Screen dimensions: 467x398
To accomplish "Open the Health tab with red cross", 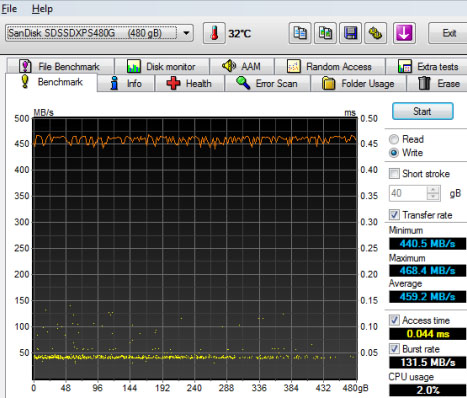I will click(189, 83).
